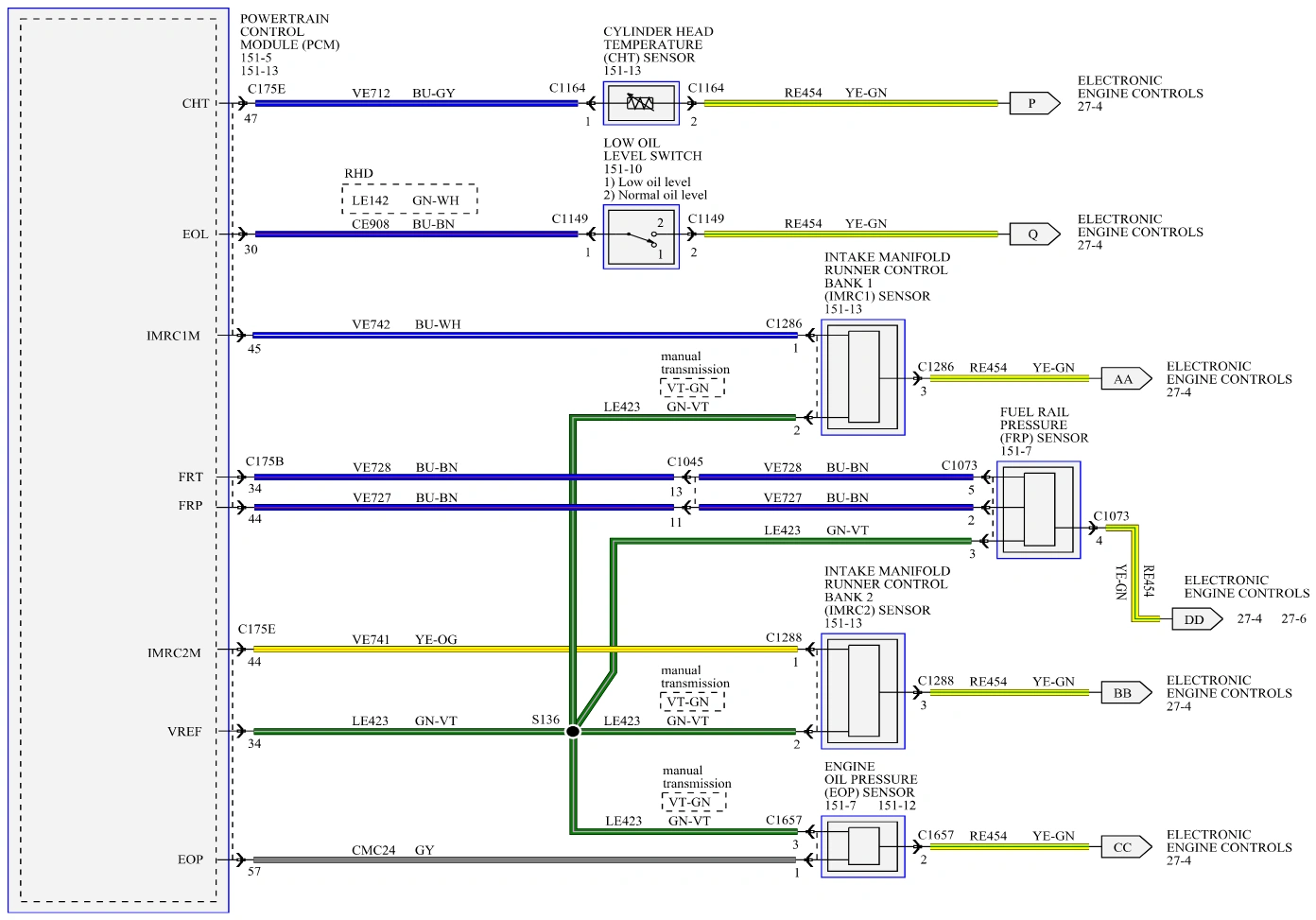This screenshot has width=1316, height=920.
Task: Click the C1164 label left of CHT sensor
Action: (567, 88)
